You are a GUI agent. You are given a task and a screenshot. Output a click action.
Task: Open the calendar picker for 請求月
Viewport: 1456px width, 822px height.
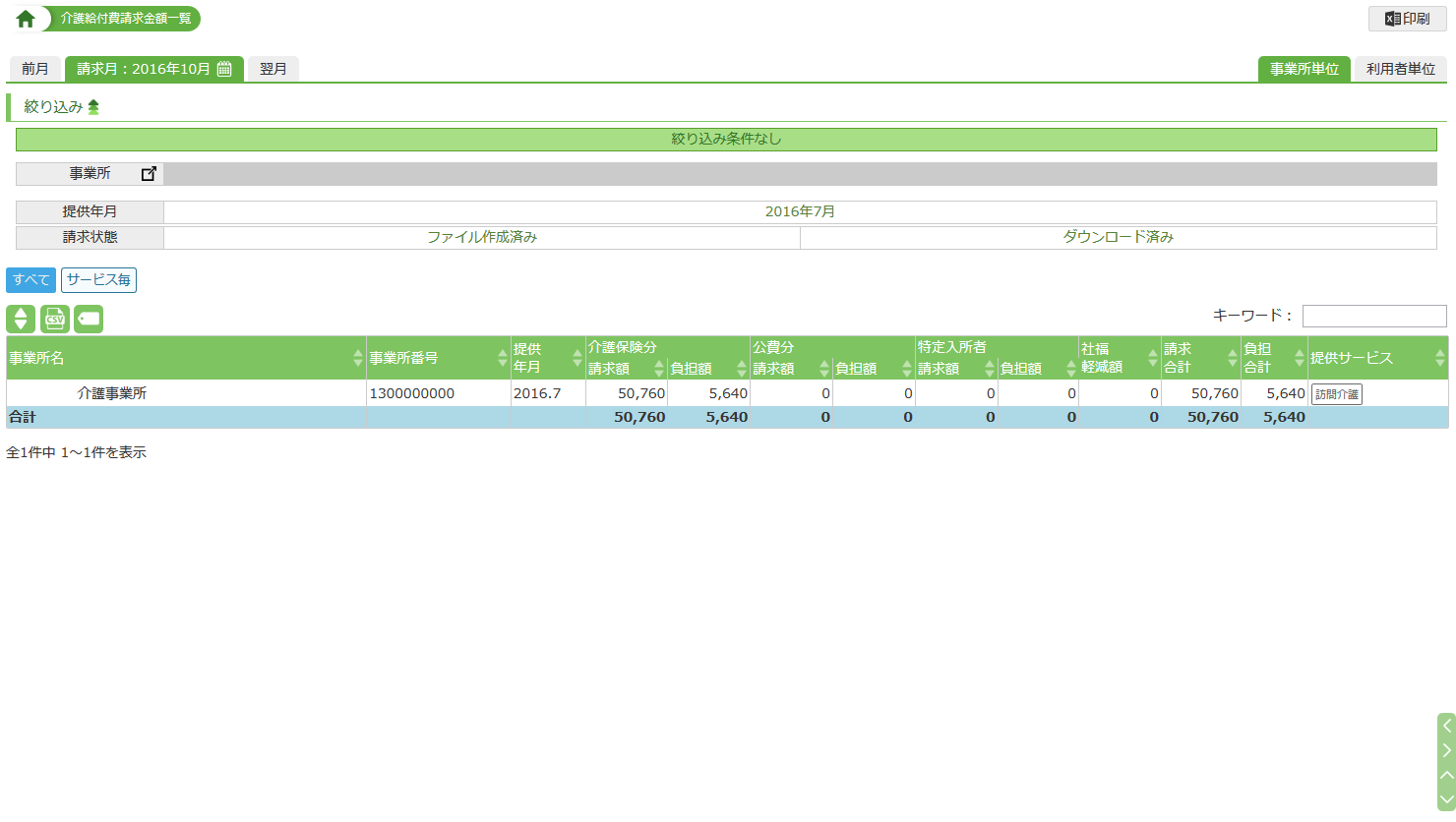tap(224, 69)
